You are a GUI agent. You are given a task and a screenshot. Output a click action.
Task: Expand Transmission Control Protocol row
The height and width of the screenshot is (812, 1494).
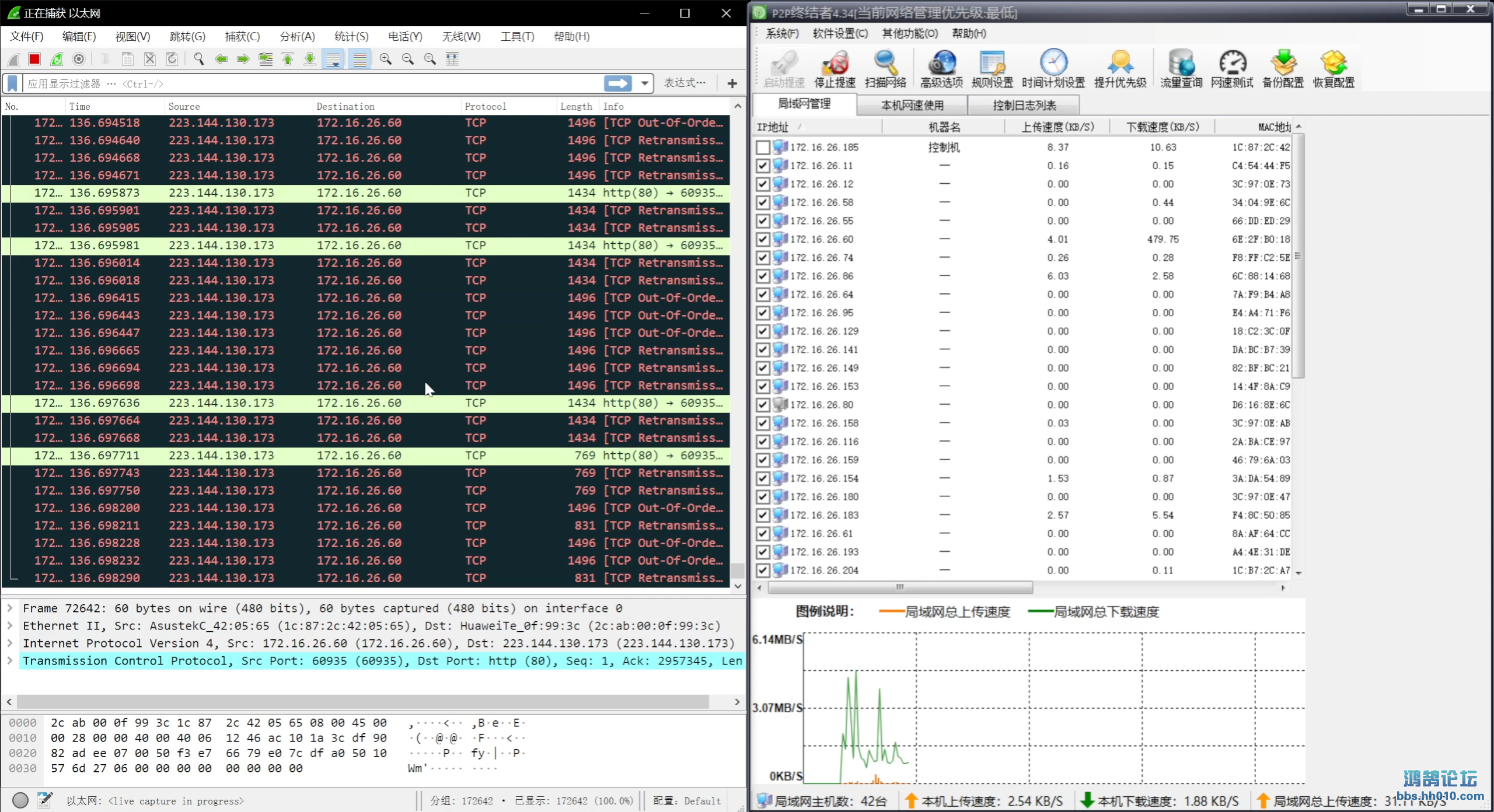10,661
